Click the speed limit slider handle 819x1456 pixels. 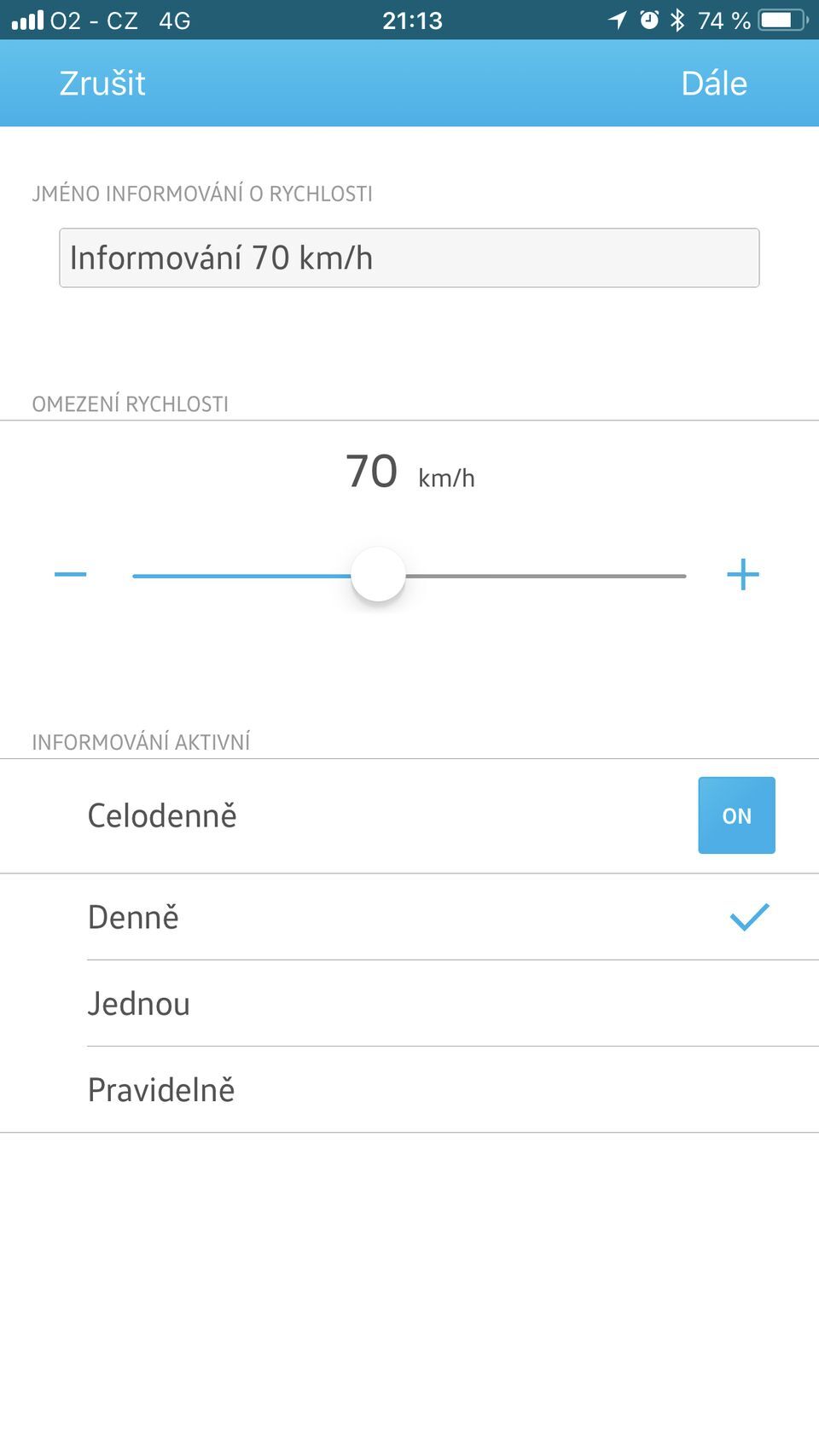point(378,575)
